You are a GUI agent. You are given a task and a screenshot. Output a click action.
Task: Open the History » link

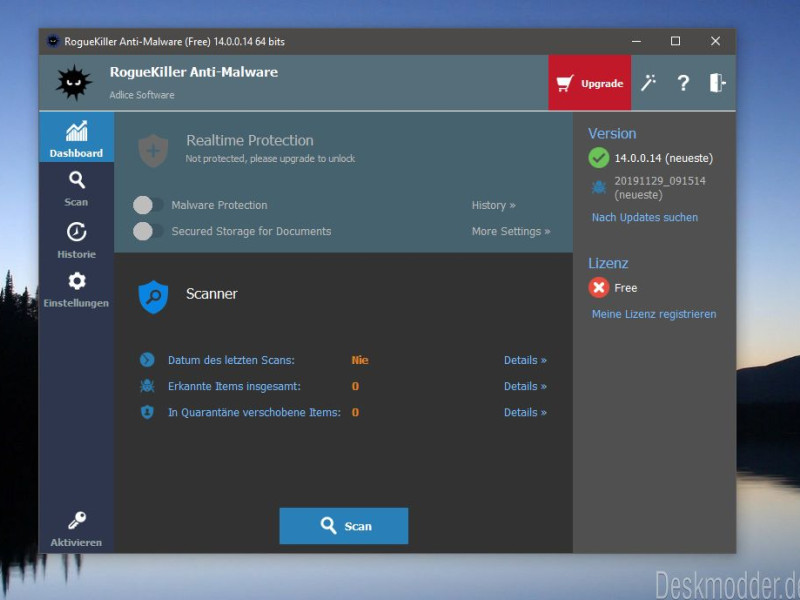pos(493,205)
